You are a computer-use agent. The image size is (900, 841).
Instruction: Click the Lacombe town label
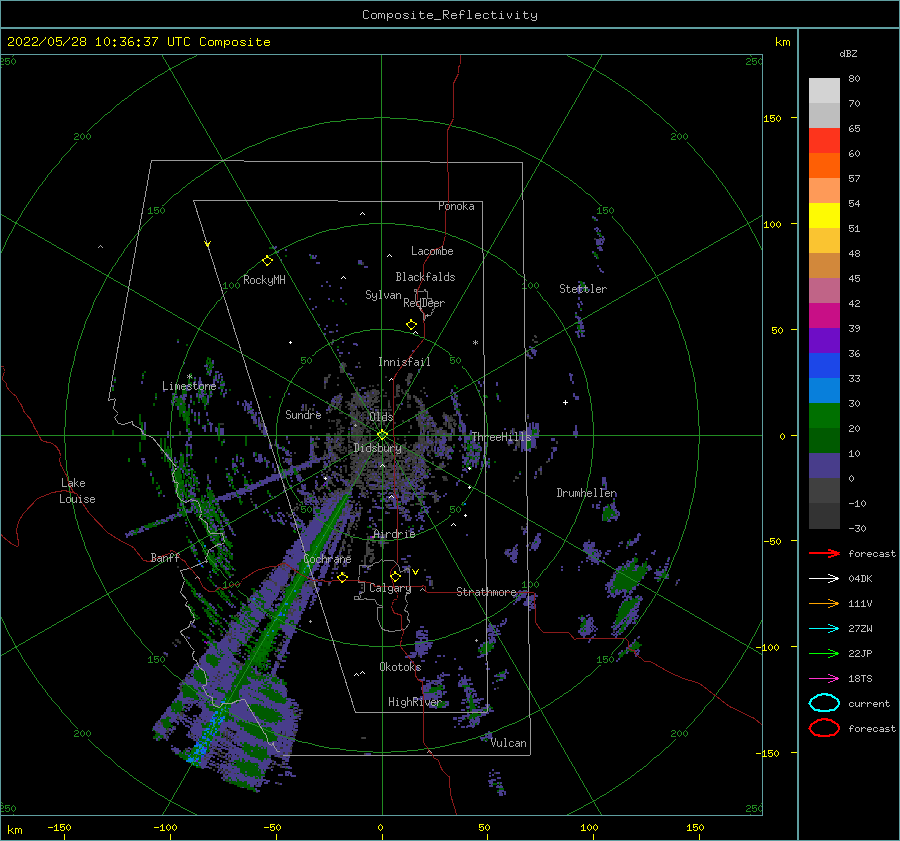coord(432,251)
